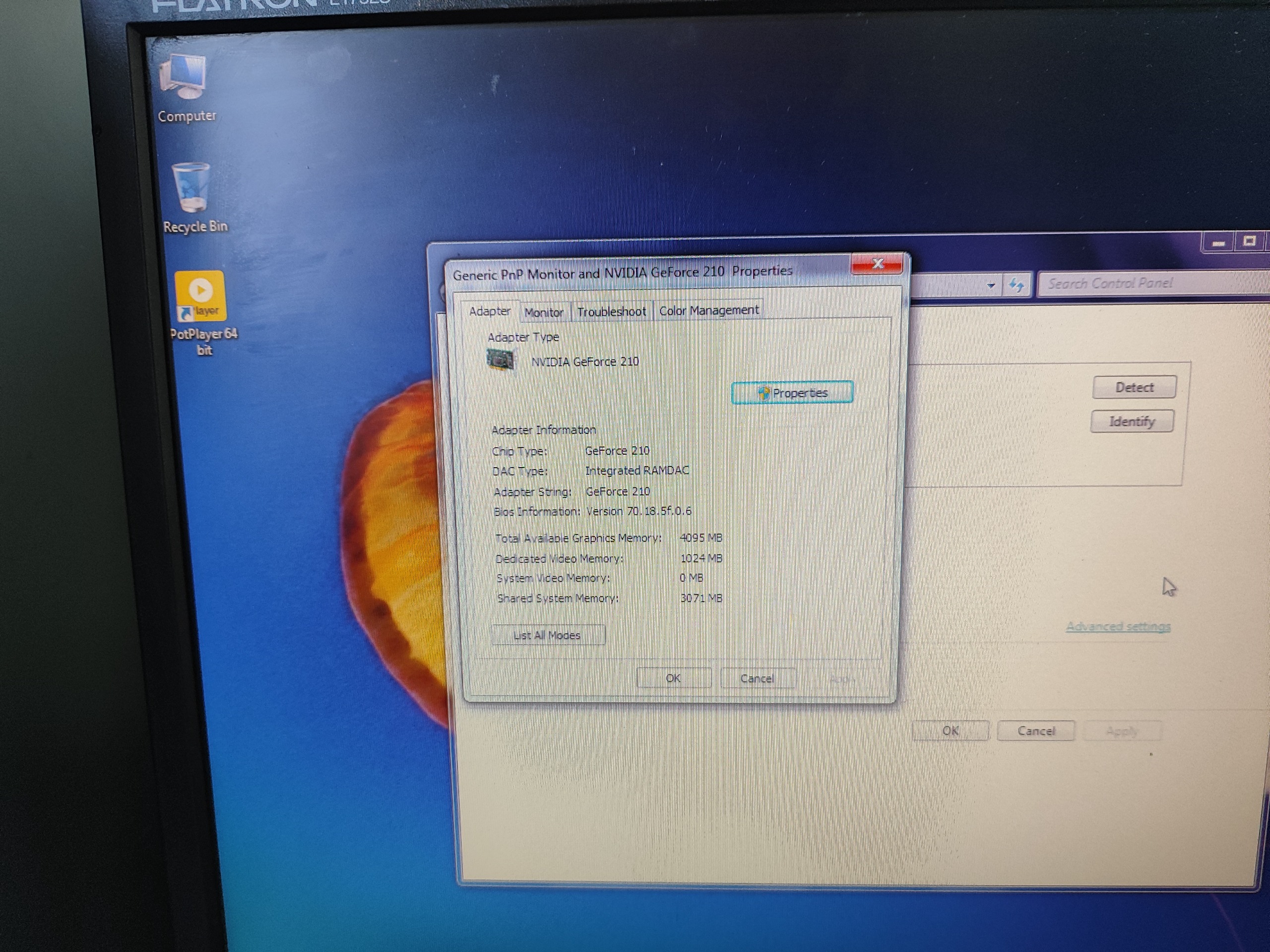Maximize the Control Panel window

coord(1249,241)
